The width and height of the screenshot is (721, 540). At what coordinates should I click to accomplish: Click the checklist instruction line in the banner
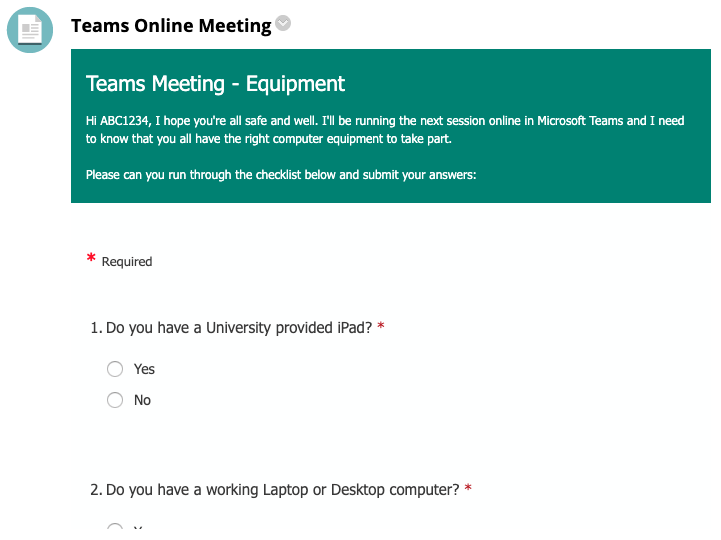point(281,175)
